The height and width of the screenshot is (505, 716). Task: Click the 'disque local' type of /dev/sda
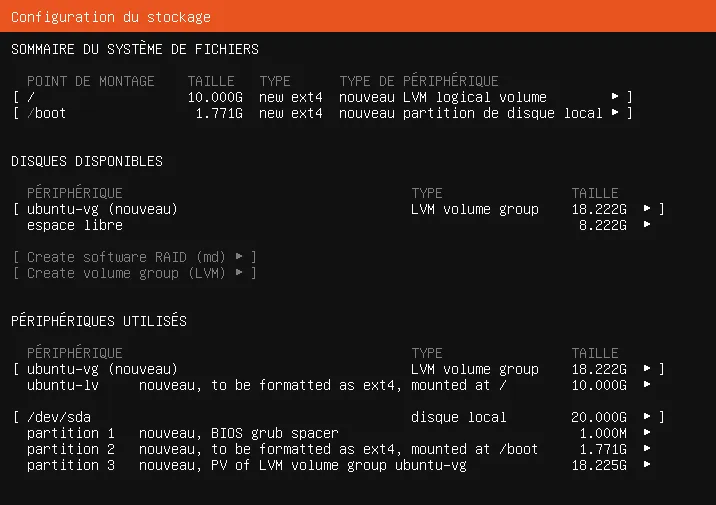click(458, 417)
